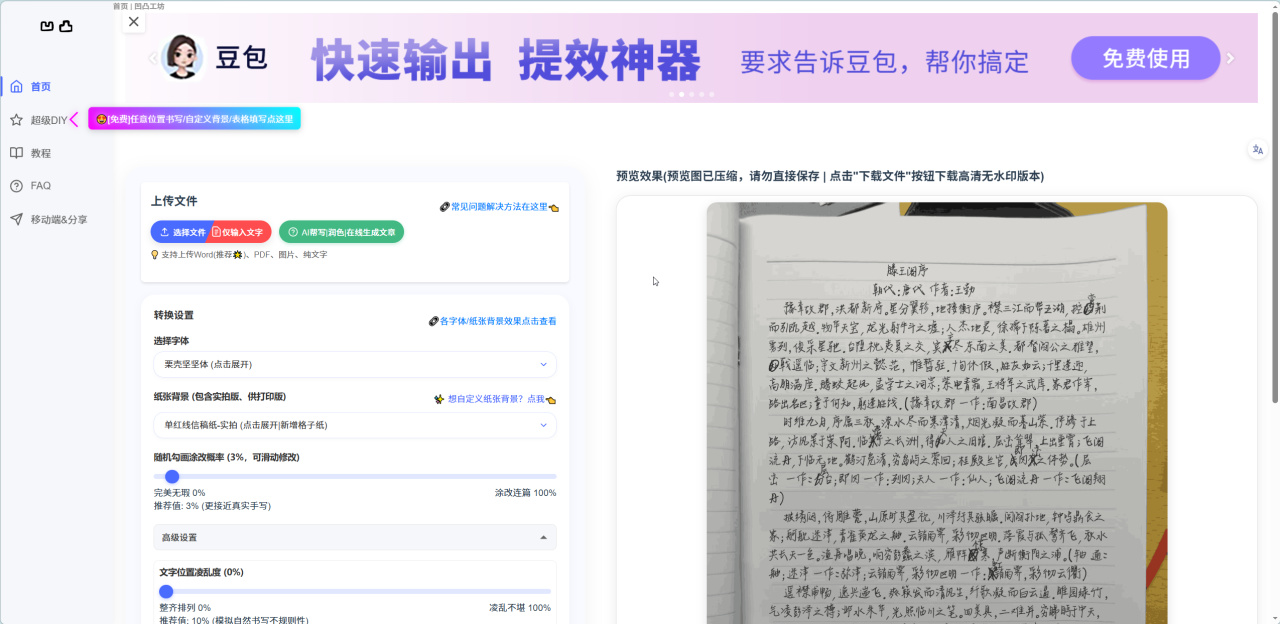
Task: Expand the 选择字体 font dropdown
Action: 355,364
